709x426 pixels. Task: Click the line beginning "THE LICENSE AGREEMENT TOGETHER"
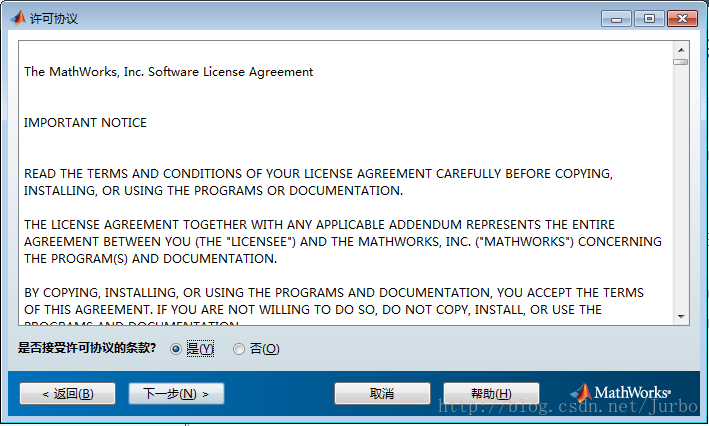(319, 225)
